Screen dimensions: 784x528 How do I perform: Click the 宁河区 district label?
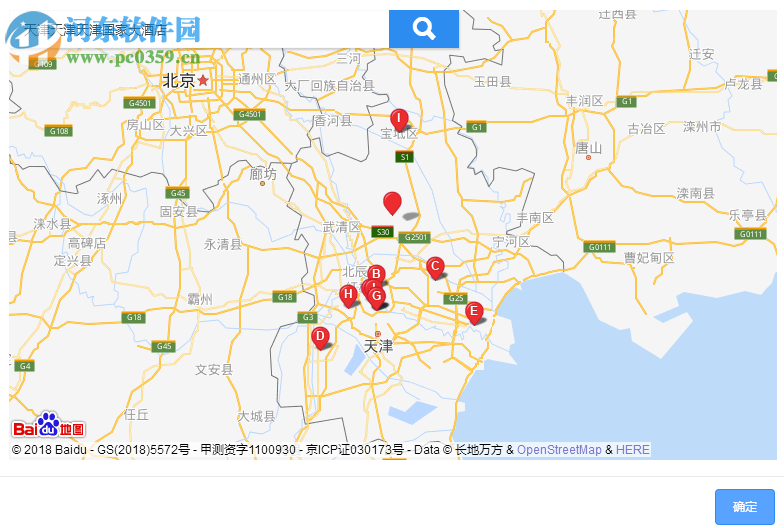click(x=511, y=242)
